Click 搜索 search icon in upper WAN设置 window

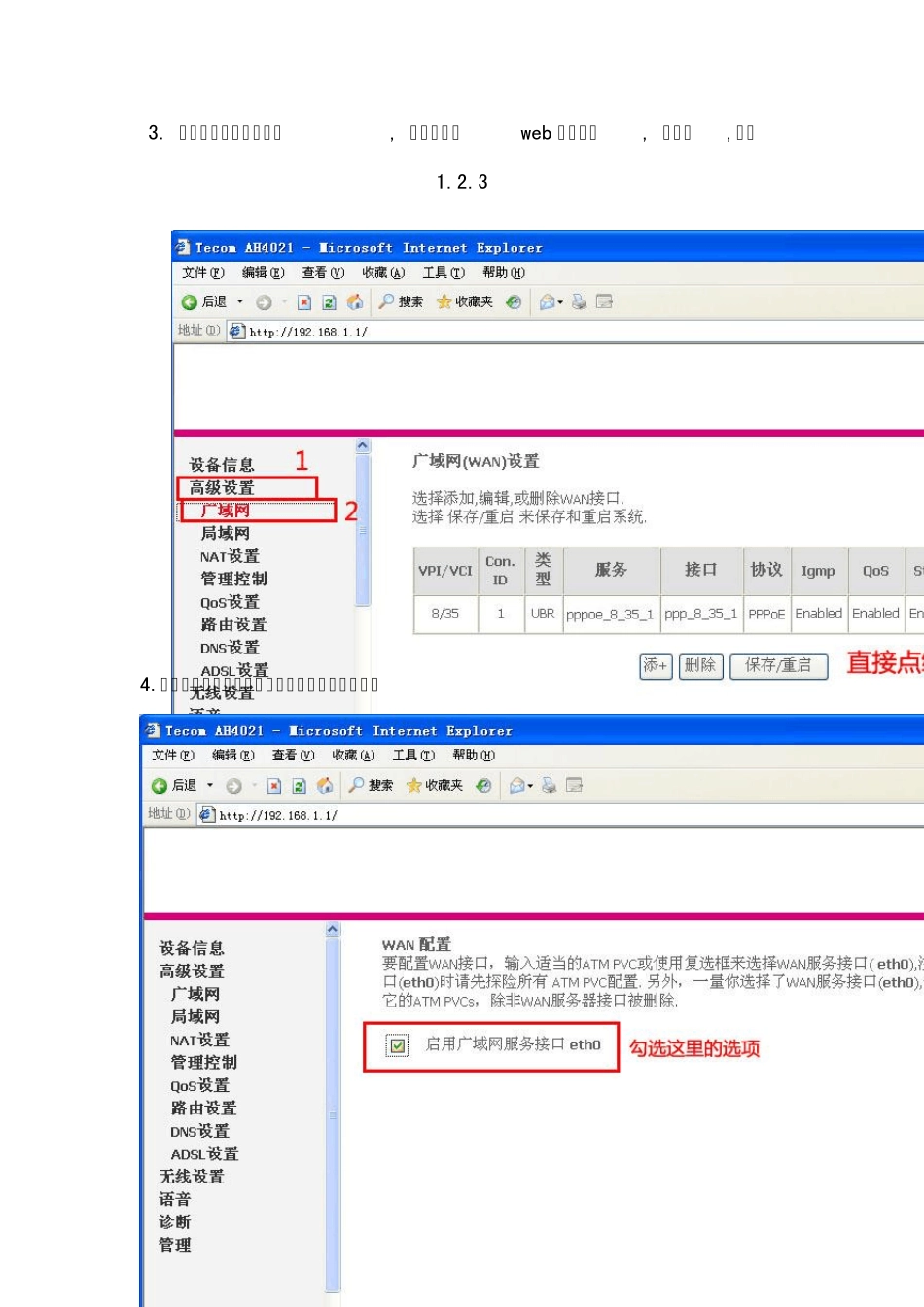[x=401, y=302]
